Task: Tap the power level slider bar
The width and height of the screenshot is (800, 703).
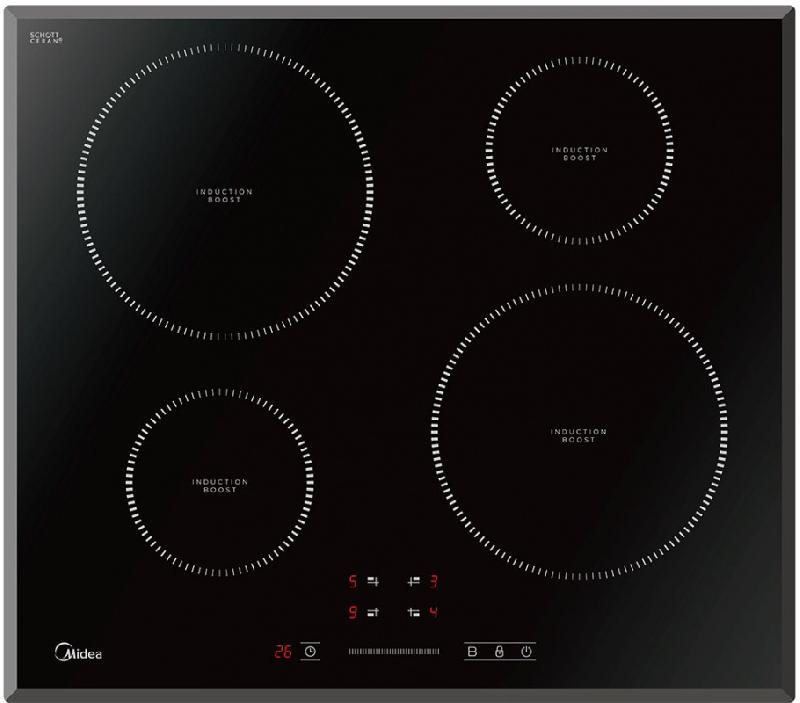Action: [x=393, y=651]
